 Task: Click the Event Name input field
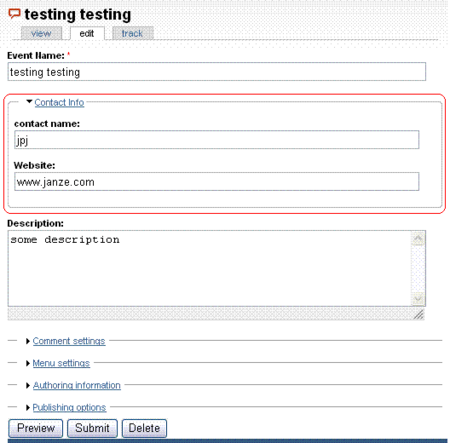pos(217,72)
